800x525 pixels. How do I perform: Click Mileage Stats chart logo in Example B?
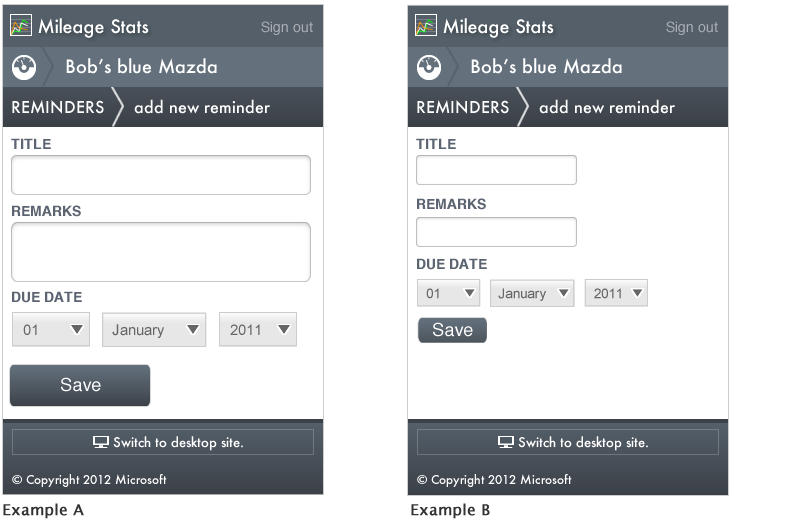[426, 26]
